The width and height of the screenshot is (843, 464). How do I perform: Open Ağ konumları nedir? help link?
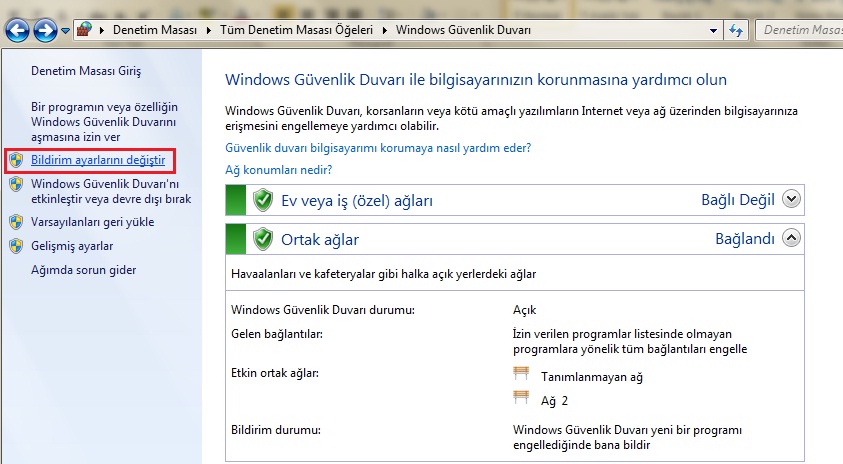pos(278,170)
